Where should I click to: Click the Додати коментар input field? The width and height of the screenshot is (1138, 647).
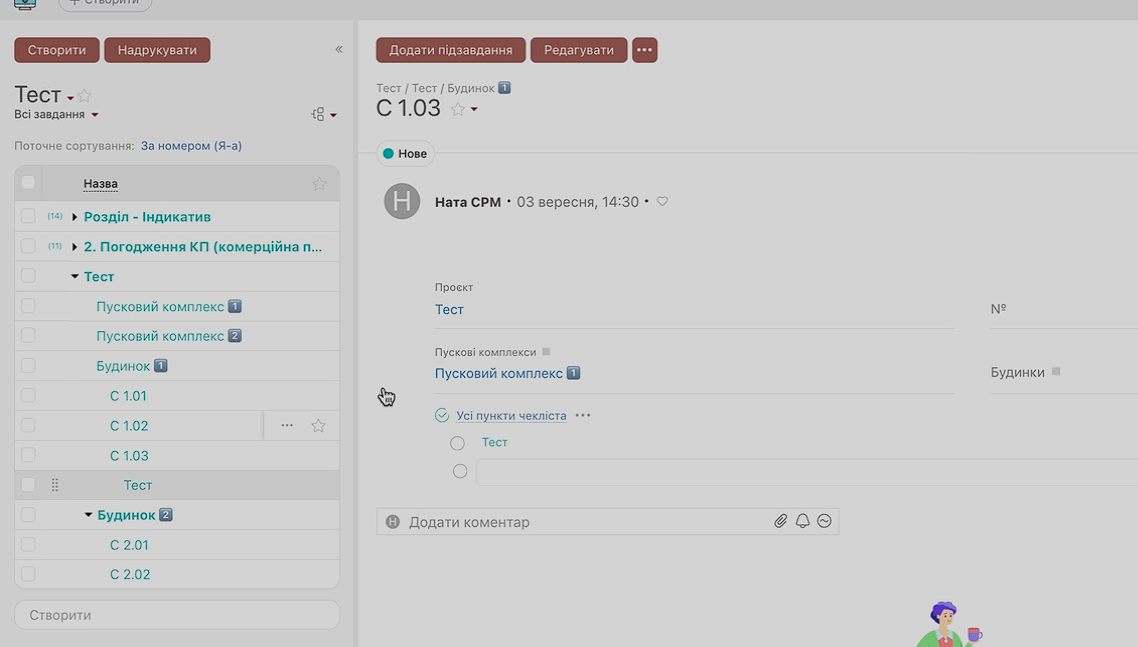pos(580,522)
